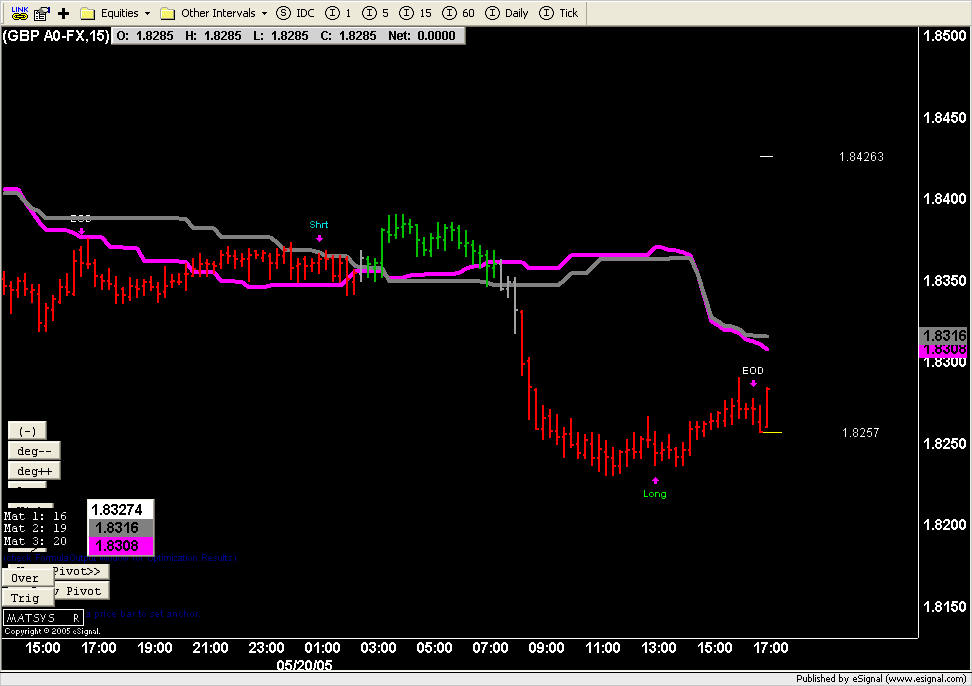Click the deg++ button

tap(34, 471)
